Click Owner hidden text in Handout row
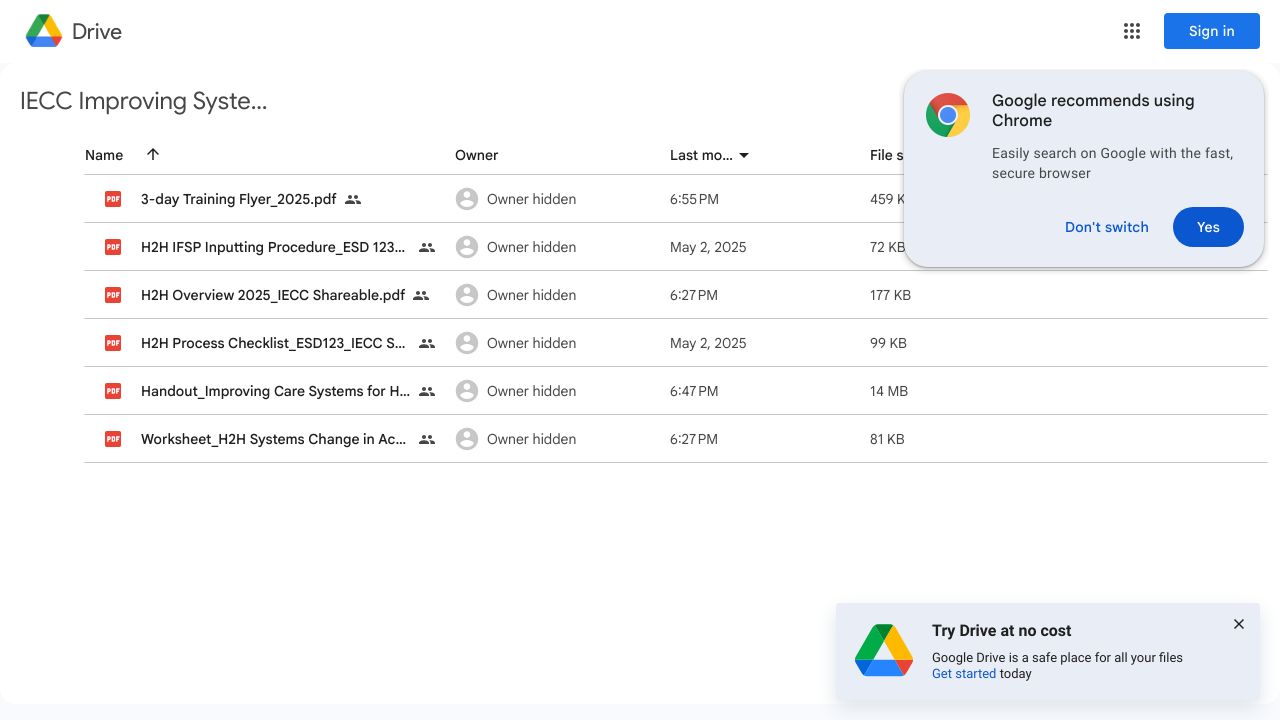Screen dimensions: 1280x720 [x=531, y=391]
